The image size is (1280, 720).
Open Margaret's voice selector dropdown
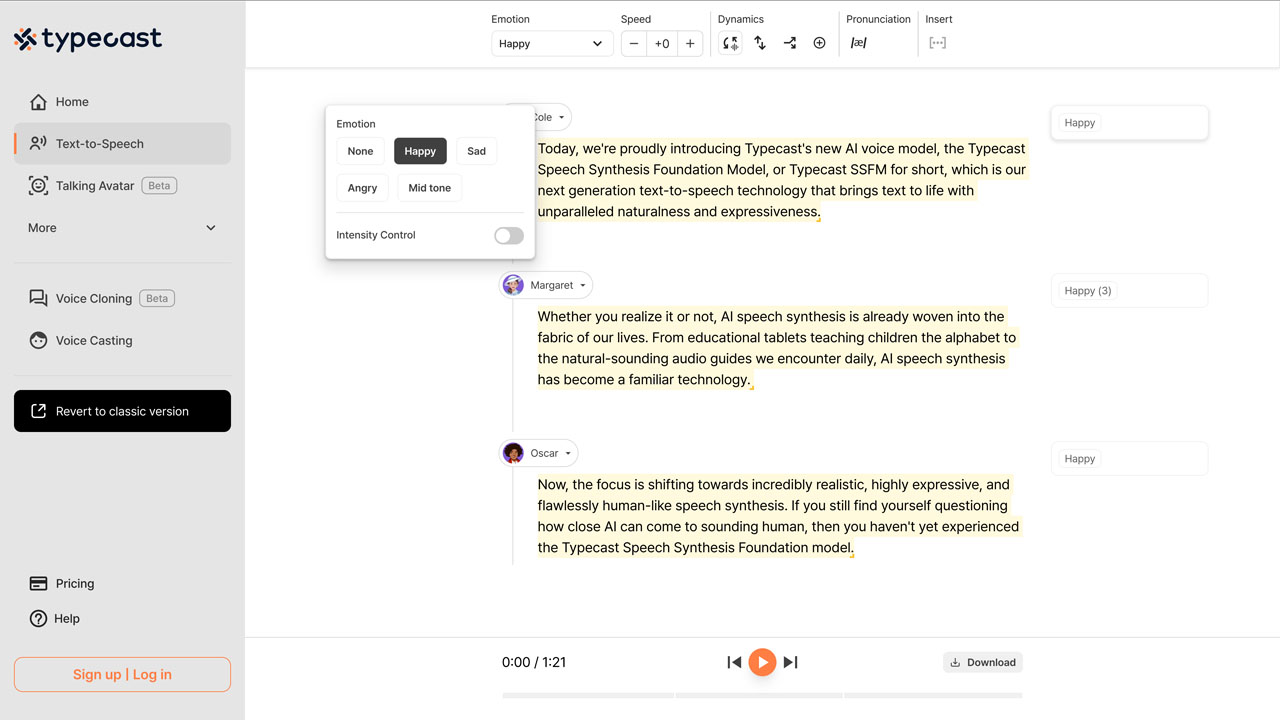(x=545, y=284)
